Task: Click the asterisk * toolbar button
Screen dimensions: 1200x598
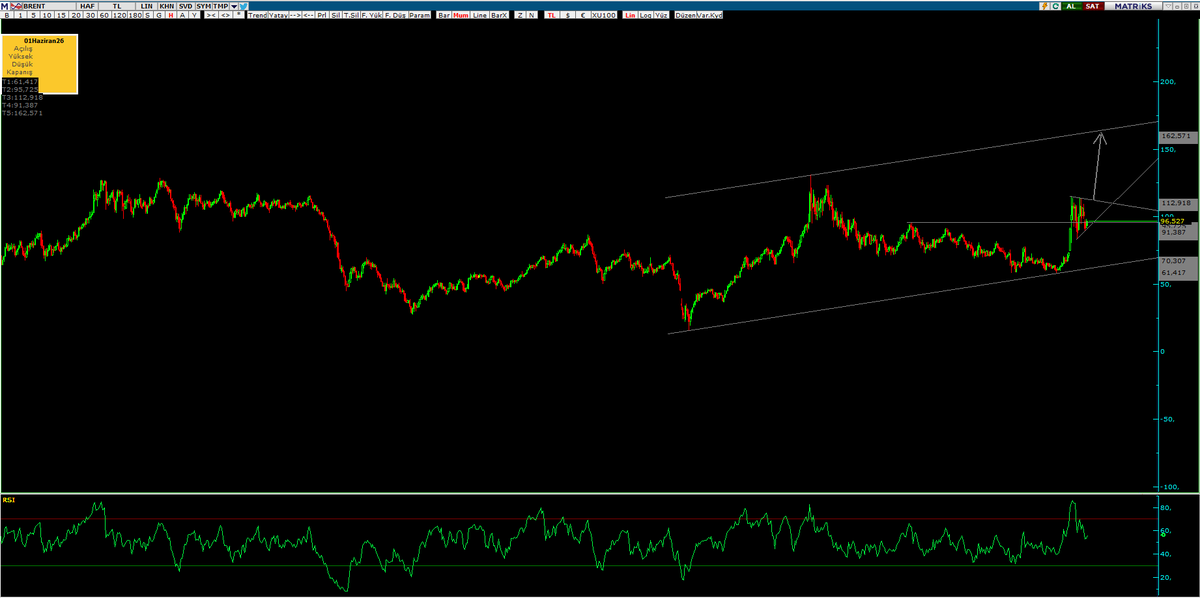Action: [x=238, y=15]
